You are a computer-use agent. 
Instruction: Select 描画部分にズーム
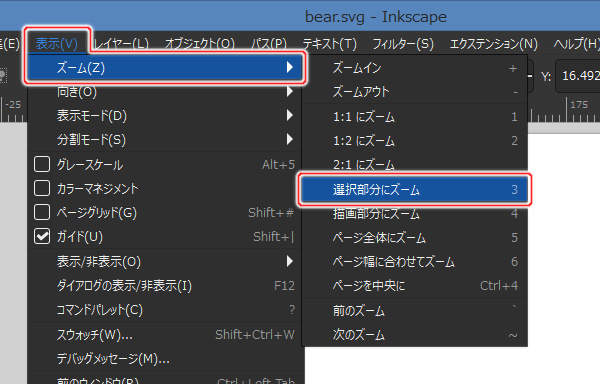click(x=415, y=214)
